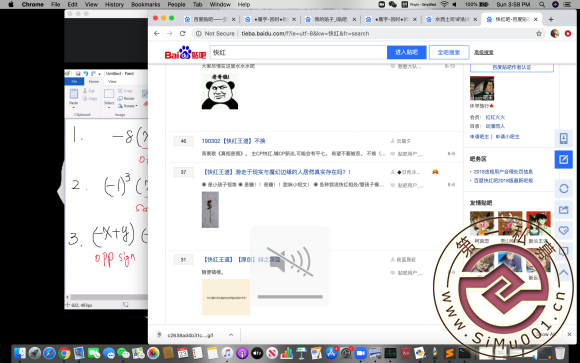Bookmark this page with the star icon
This screenshot has height=363, width=580.
(539, 34)
